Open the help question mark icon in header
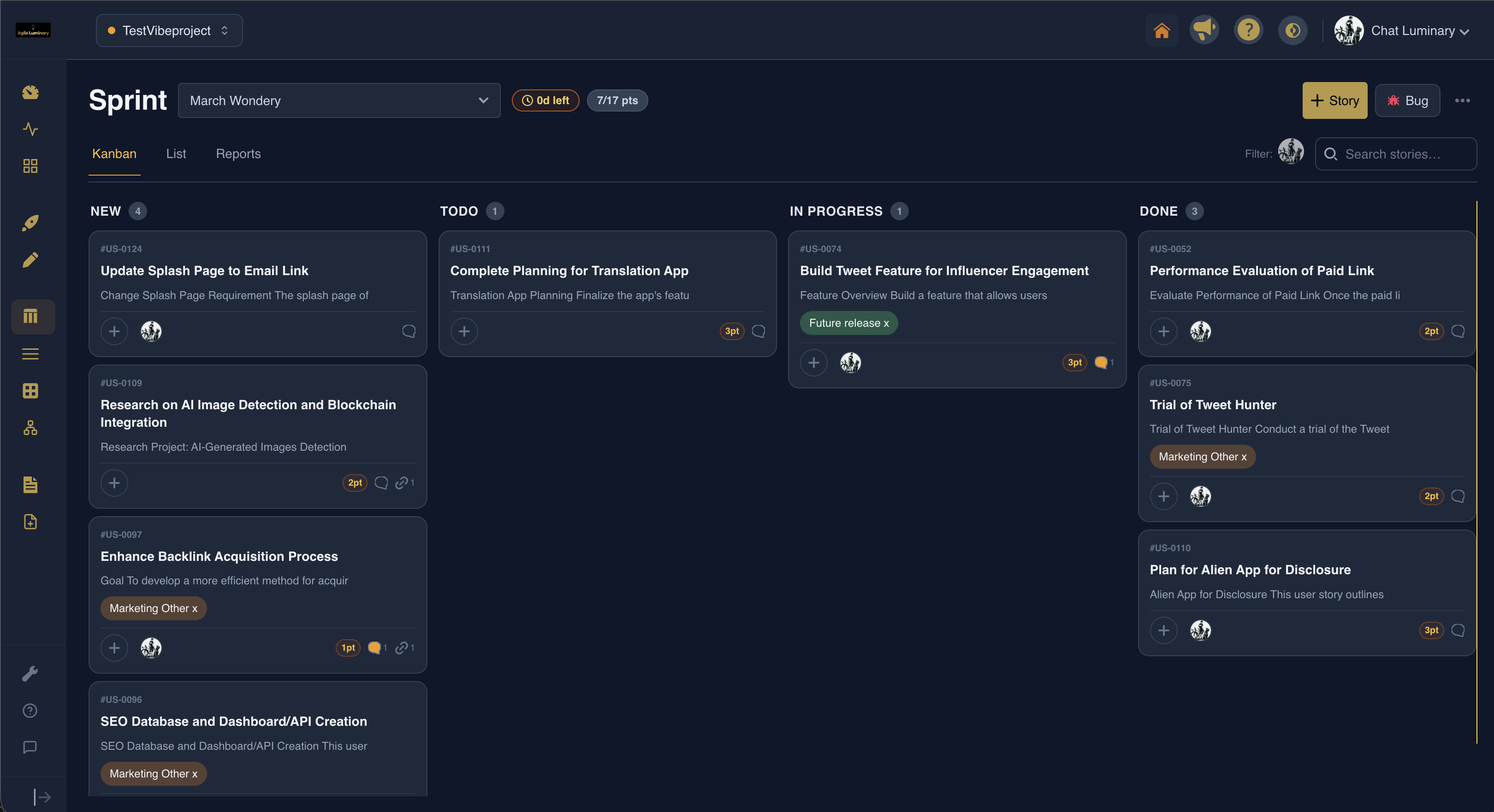1494x812 pixels. click(x=1248, y=31)
